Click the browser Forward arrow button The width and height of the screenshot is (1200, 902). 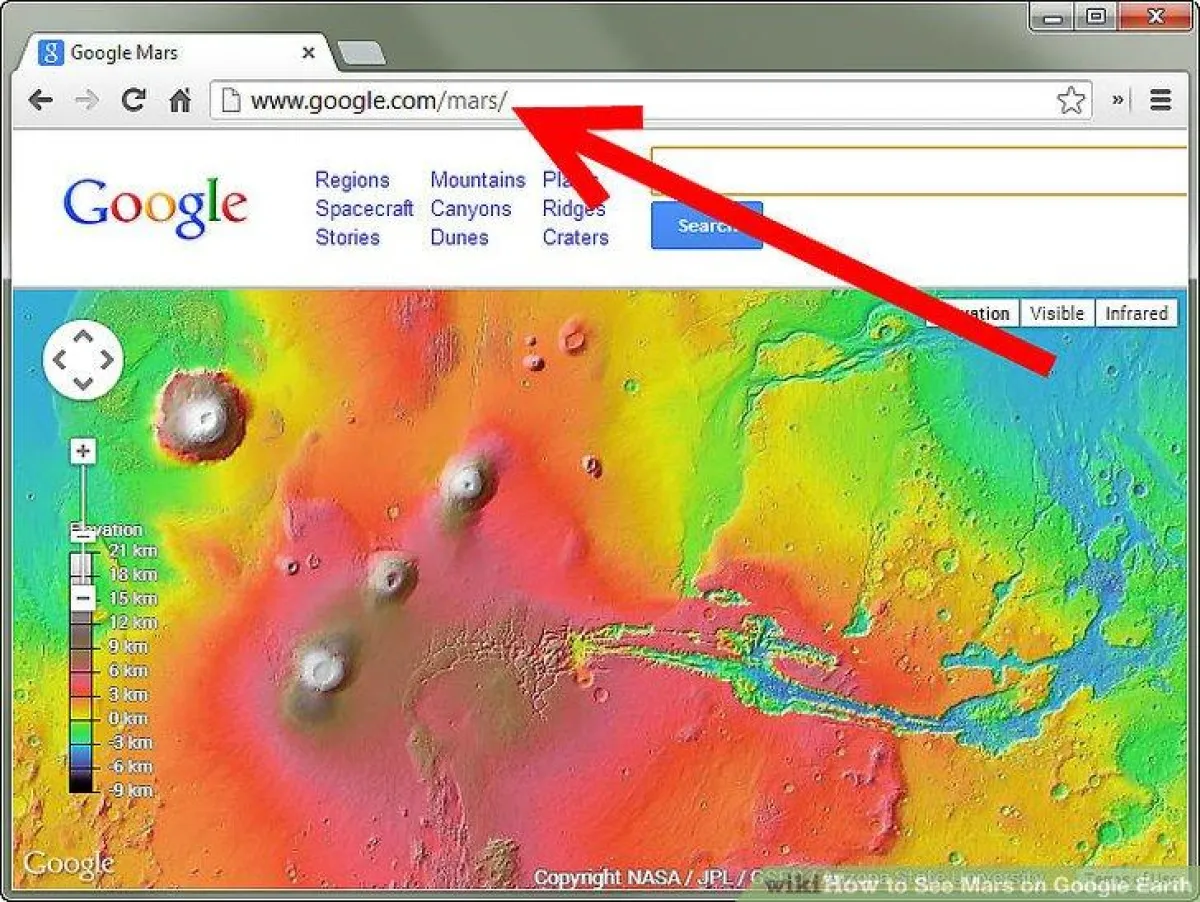(x=87, y=100)
